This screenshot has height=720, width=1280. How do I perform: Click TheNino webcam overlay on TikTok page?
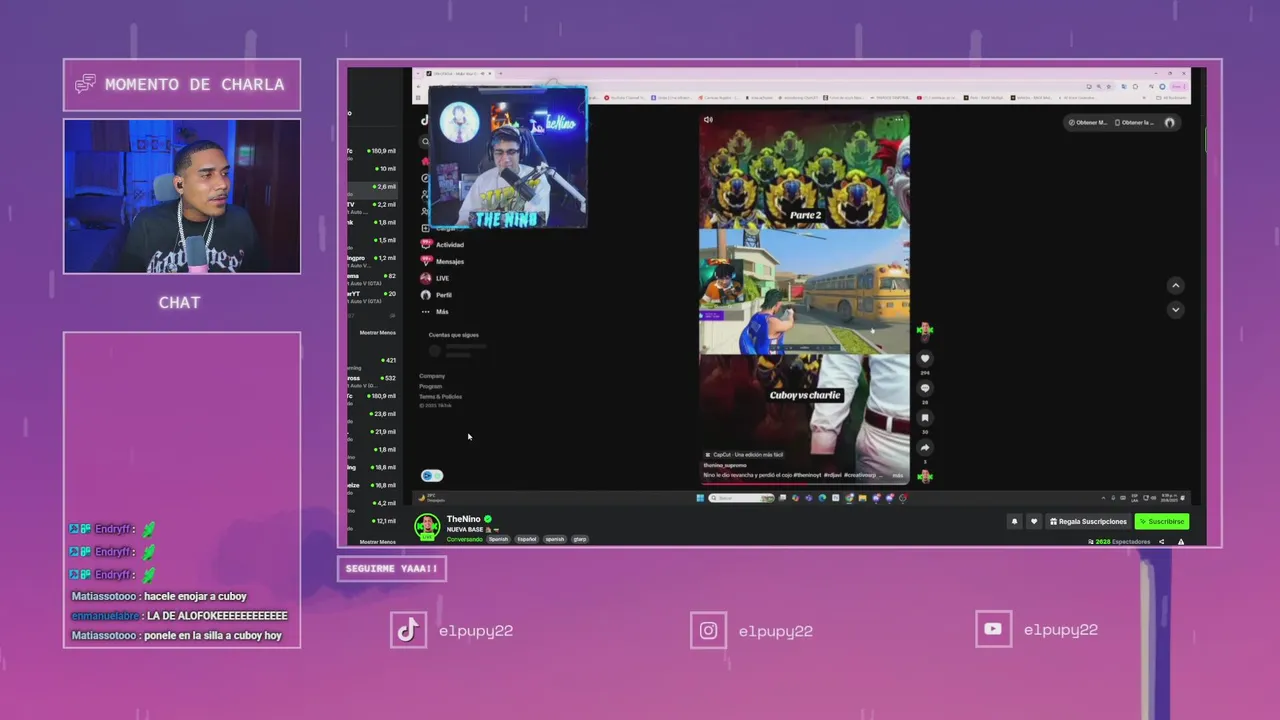[508, 158]
